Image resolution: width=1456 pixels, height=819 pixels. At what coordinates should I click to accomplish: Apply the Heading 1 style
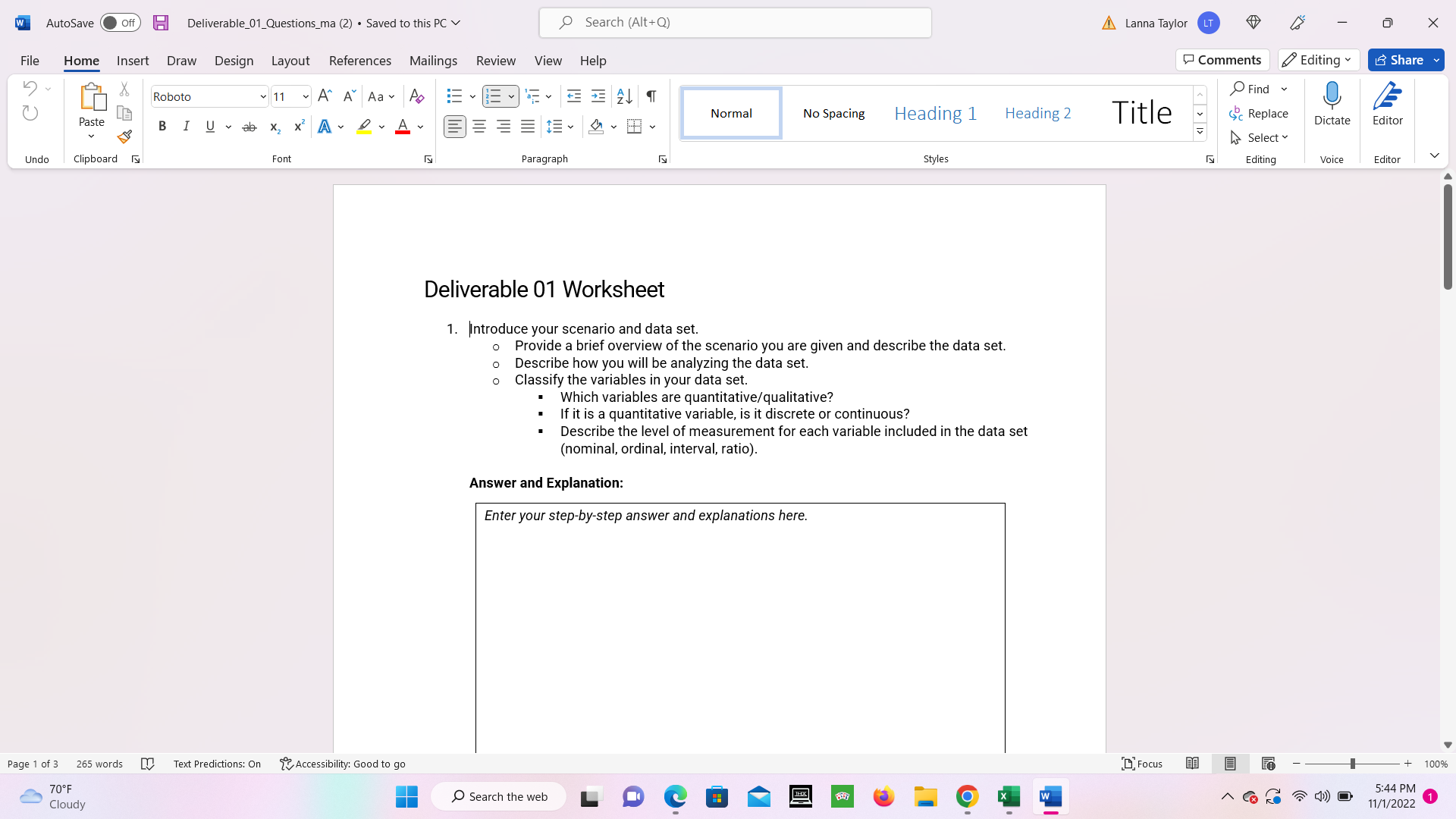[x=935, y=112]
